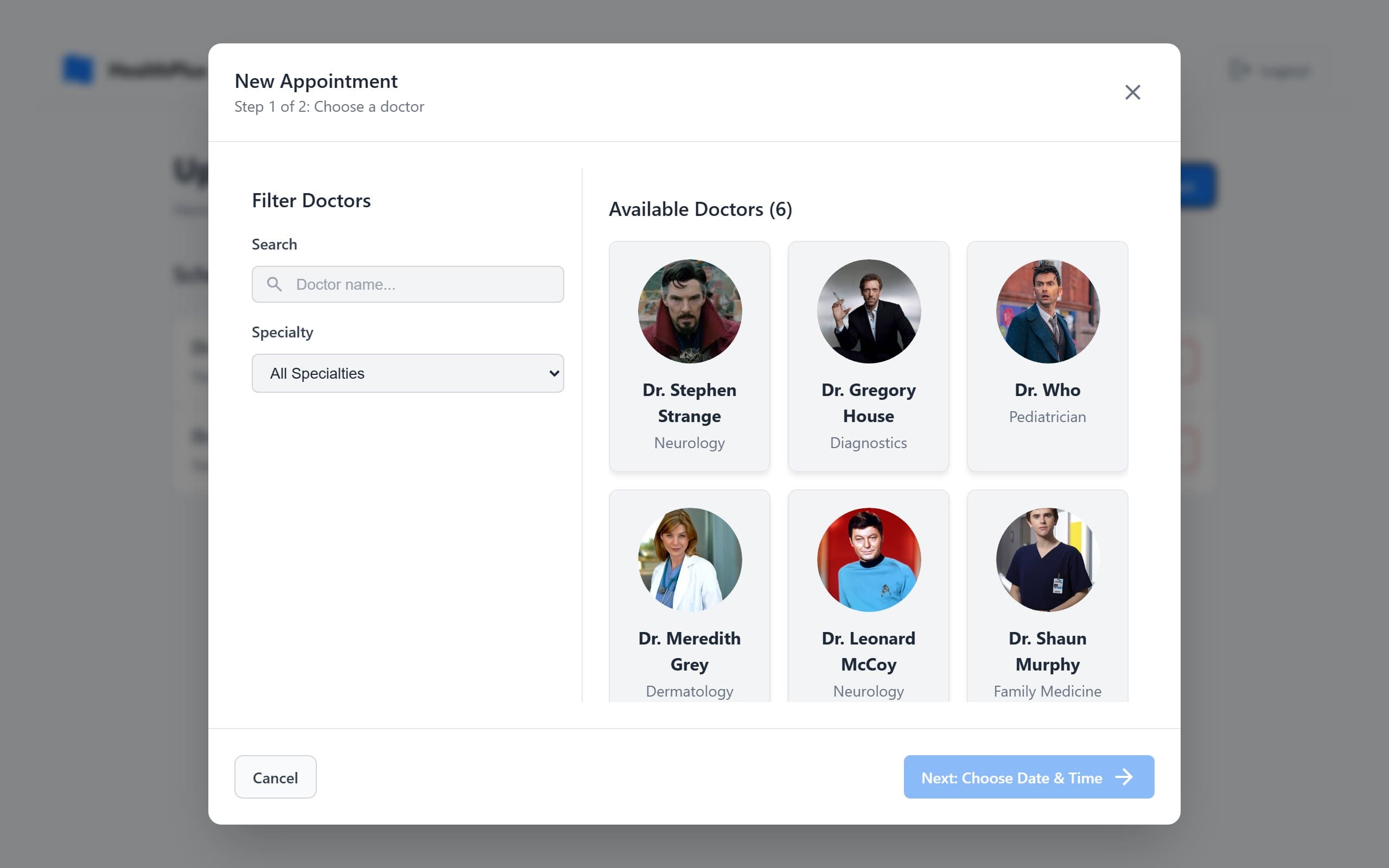Open the All Specialties dropdown

point(407,373)
